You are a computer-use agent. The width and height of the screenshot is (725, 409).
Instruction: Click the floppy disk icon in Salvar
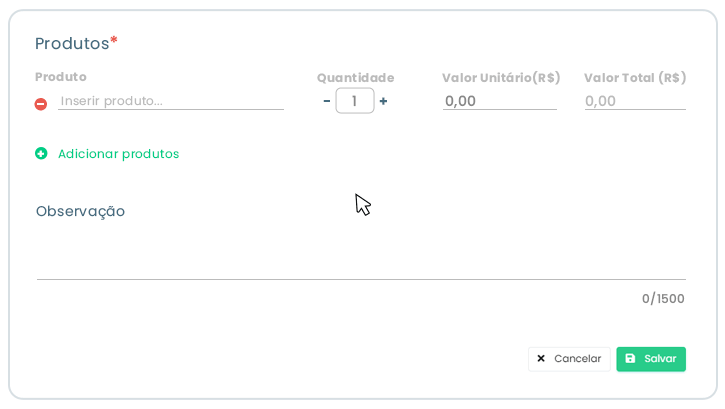click(x=630, y=359)
